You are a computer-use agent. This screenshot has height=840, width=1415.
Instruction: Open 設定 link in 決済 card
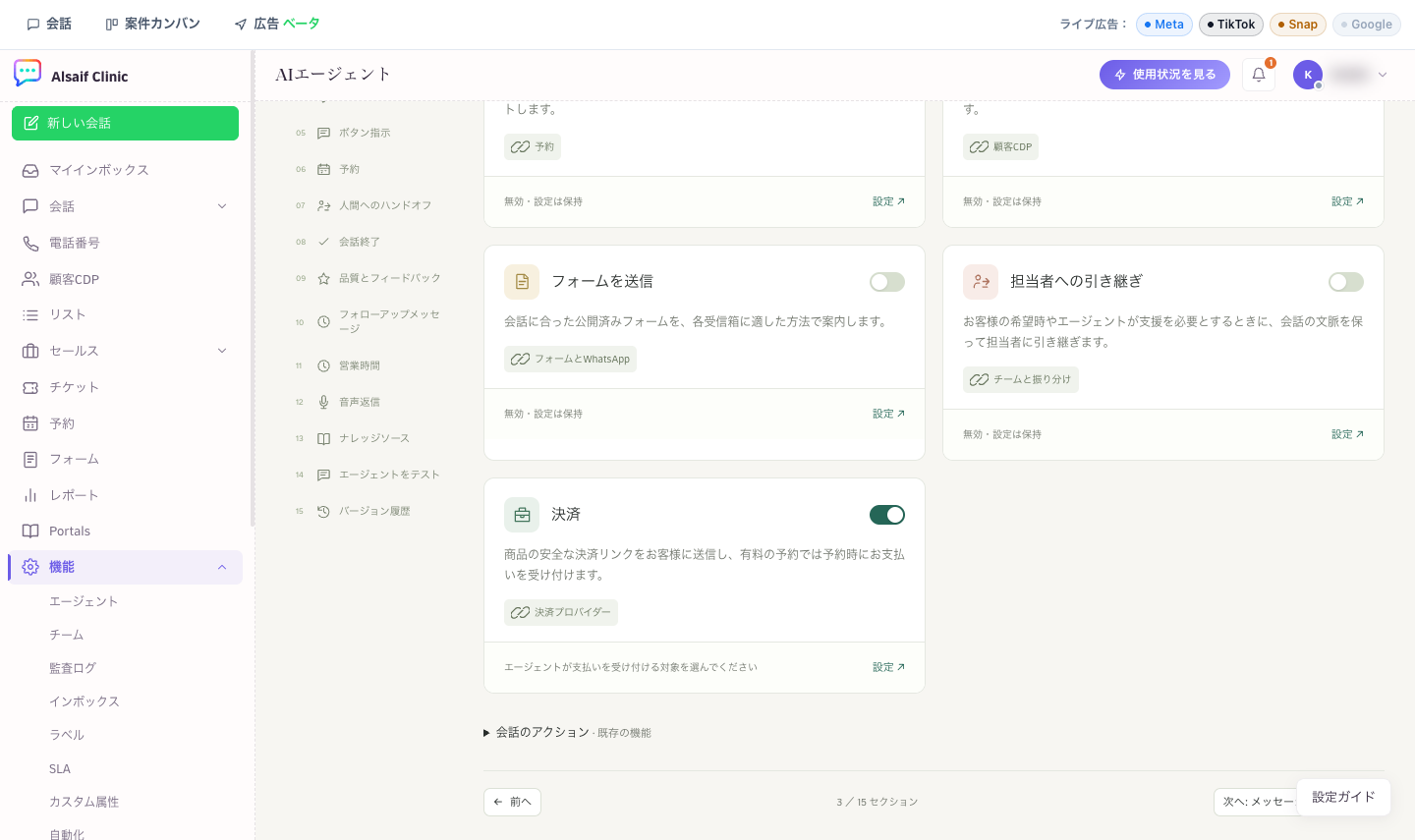pos(889,667)
